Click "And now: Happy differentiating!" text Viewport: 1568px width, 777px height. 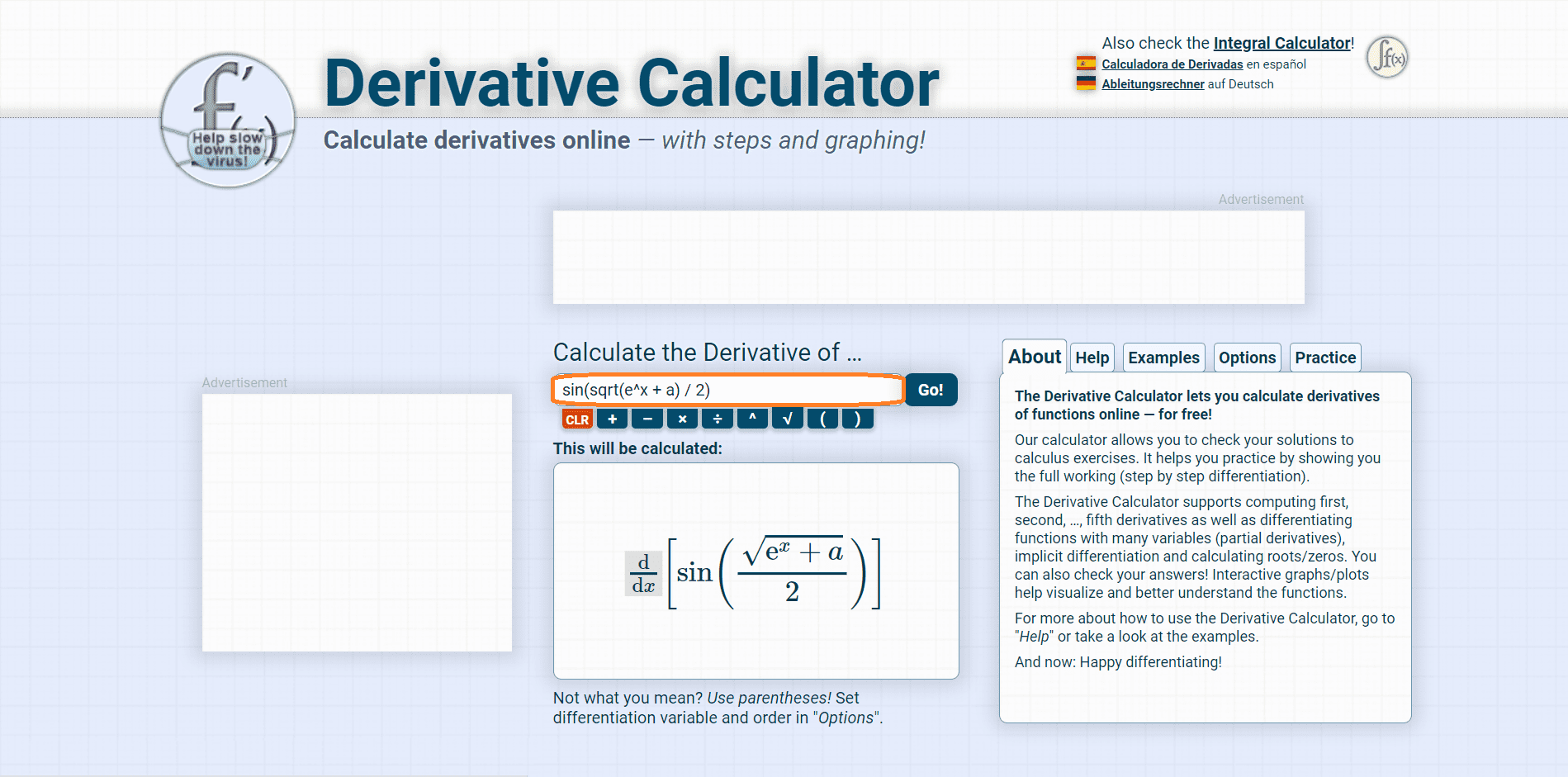click(x=1118, y=662)
